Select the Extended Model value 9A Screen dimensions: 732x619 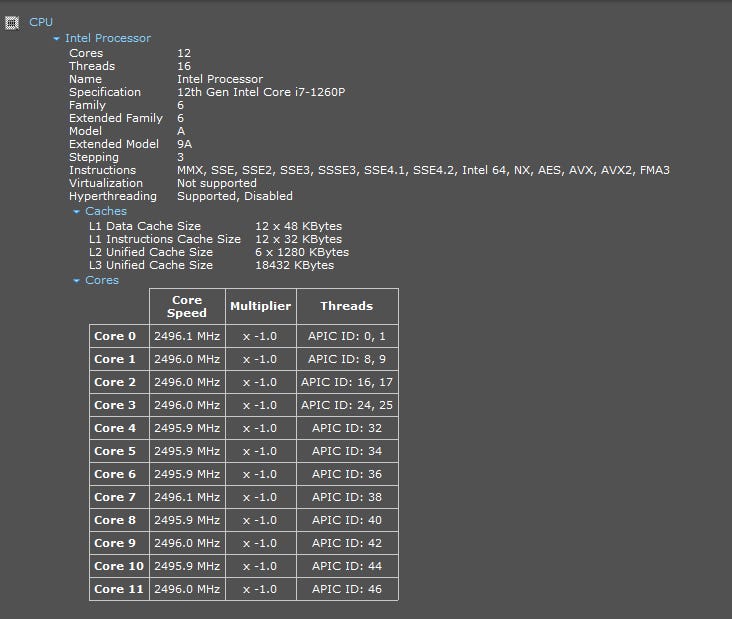(184, 144)
